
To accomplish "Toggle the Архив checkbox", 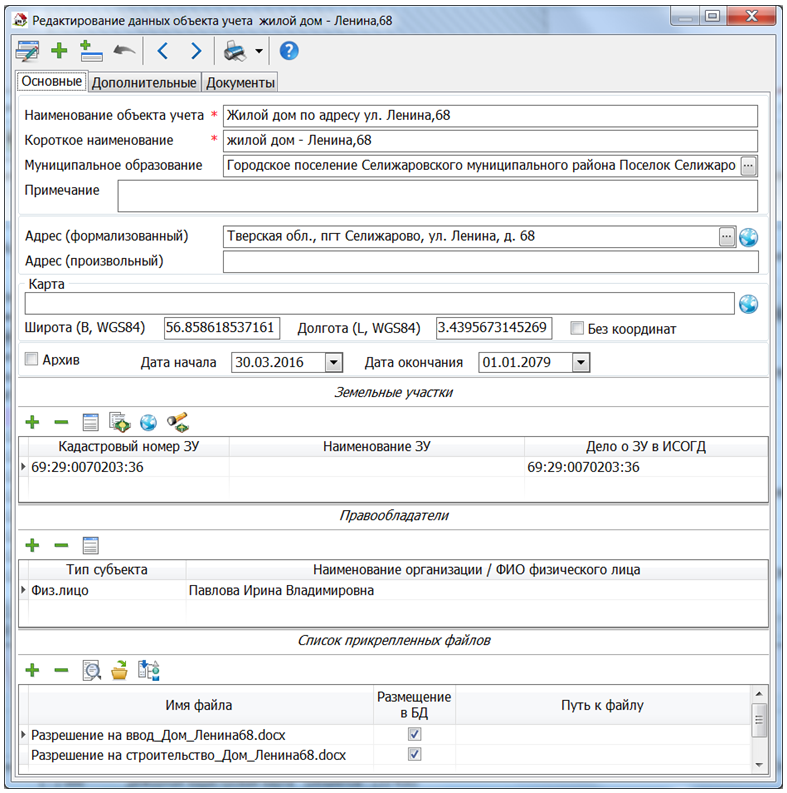I will tap(32, 359).
